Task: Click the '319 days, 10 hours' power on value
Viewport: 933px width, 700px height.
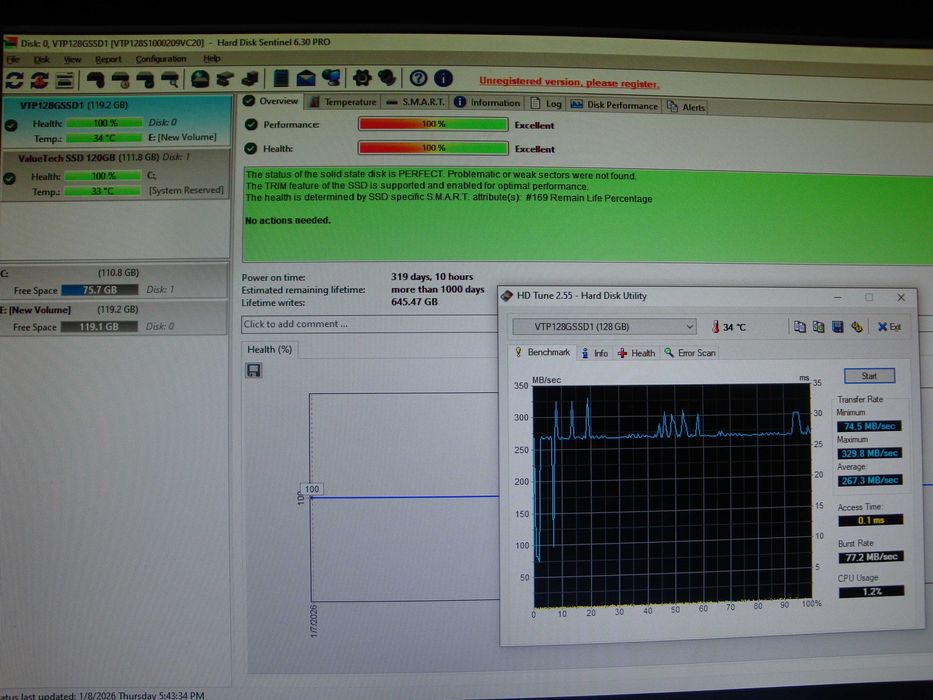Action: coord(432,277)
